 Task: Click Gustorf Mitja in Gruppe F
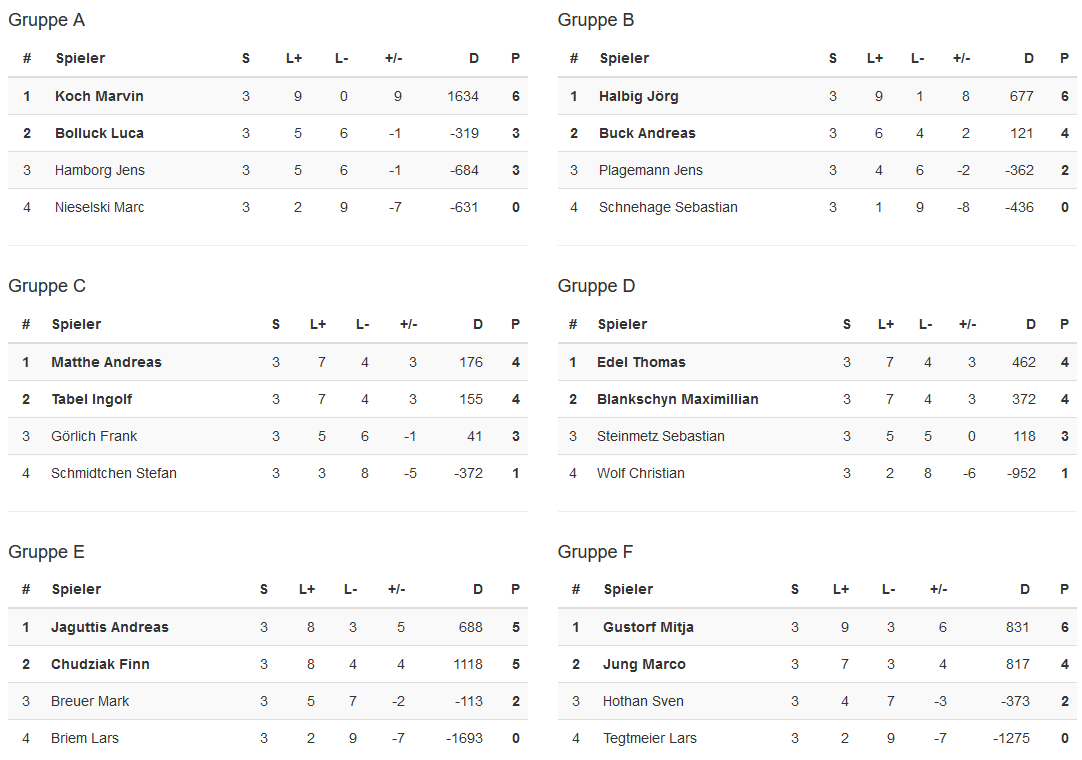[648, 628]
